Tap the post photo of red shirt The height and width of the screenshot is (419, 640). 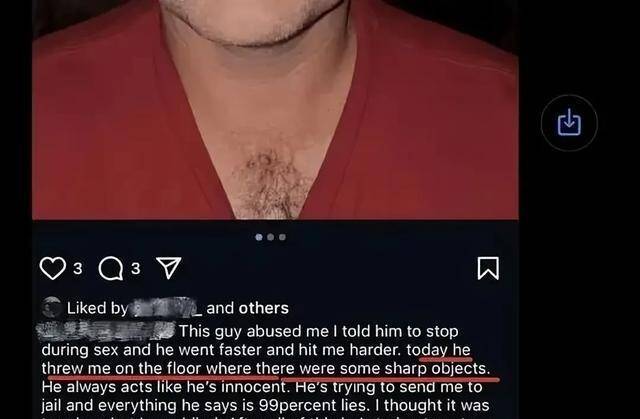275,109
